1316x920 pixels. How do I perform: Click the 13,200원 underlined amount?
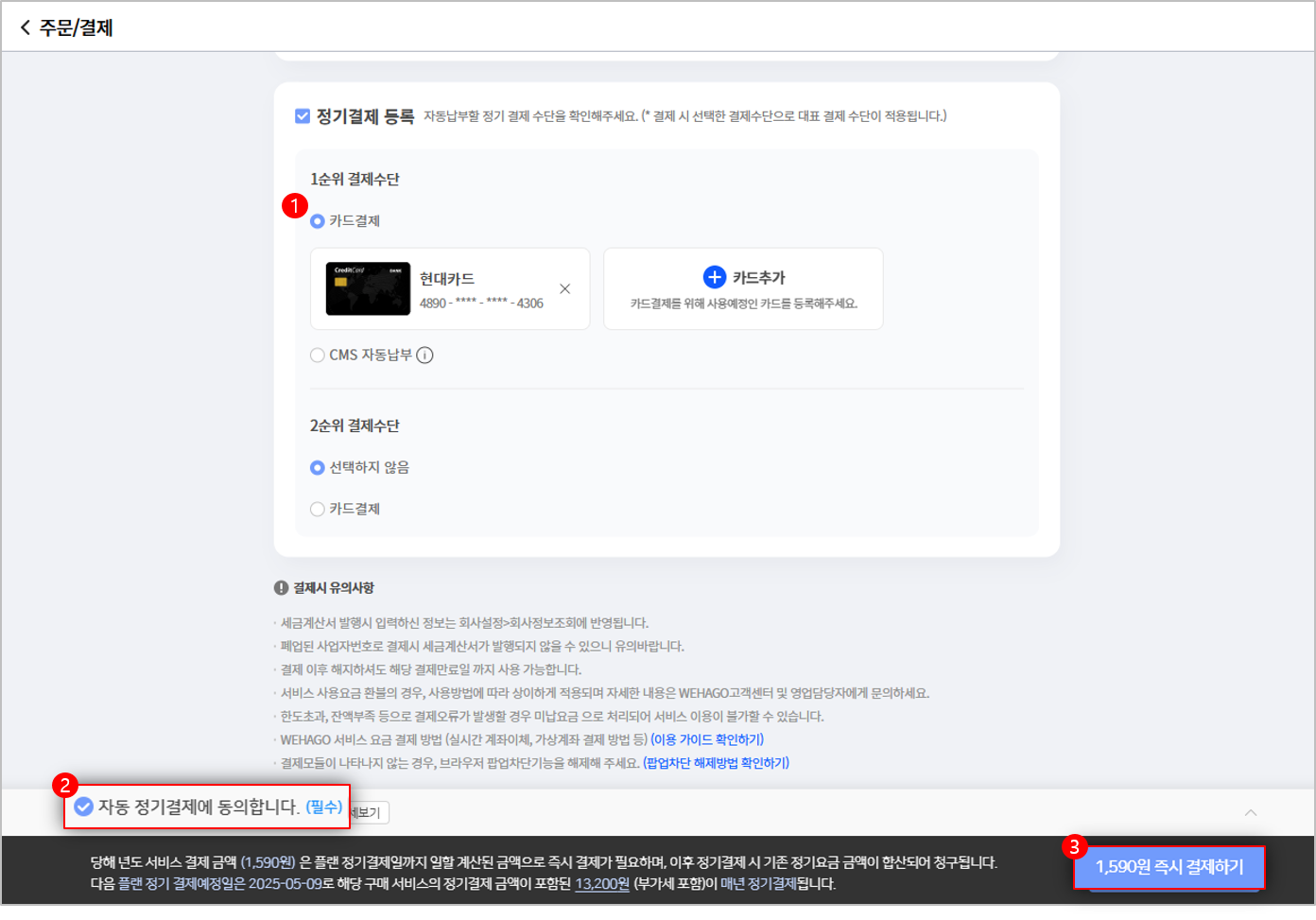(602, 884)
